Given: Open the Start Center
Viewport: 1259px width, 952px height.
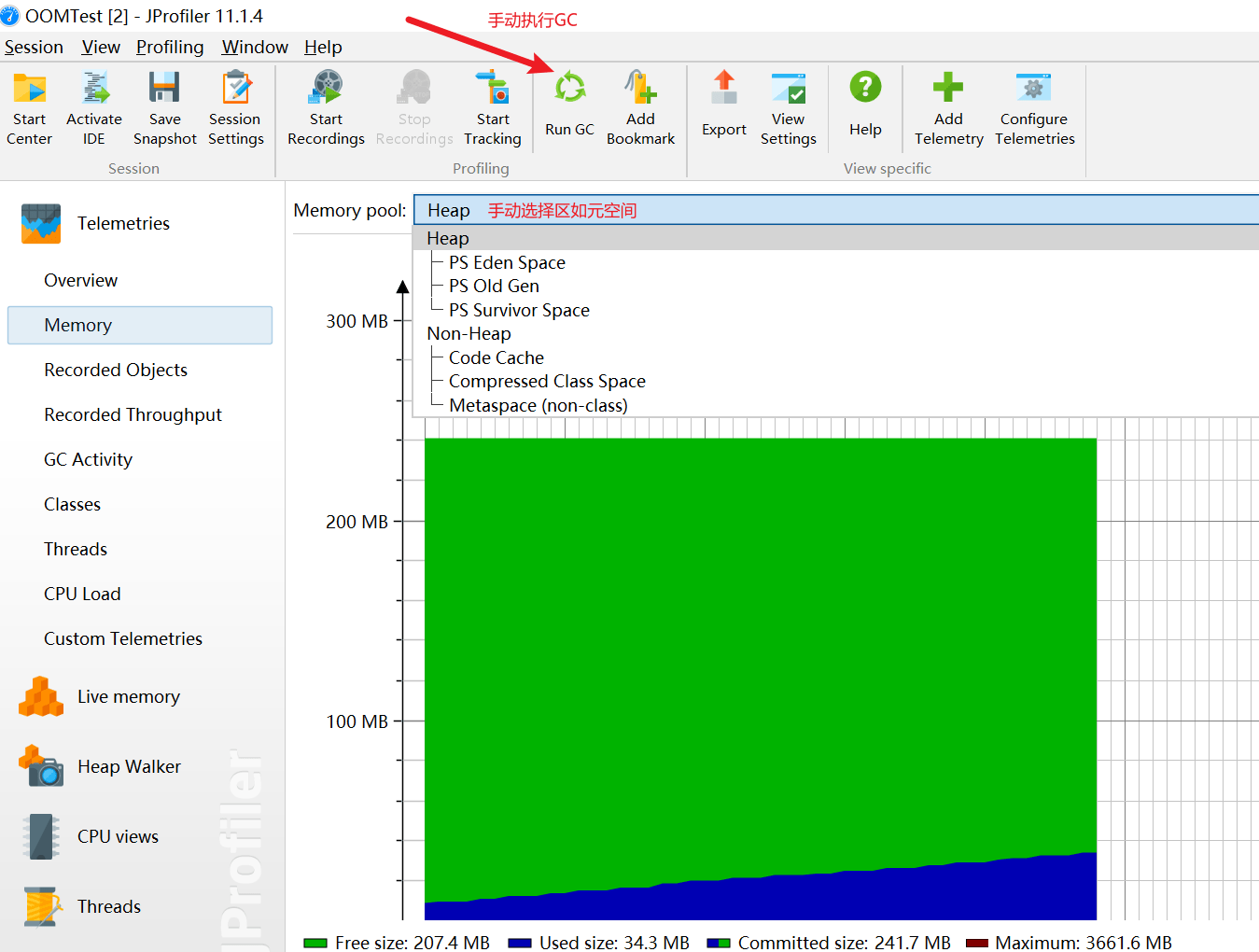Looking at the screenshot, I should [x=30, y=90].
